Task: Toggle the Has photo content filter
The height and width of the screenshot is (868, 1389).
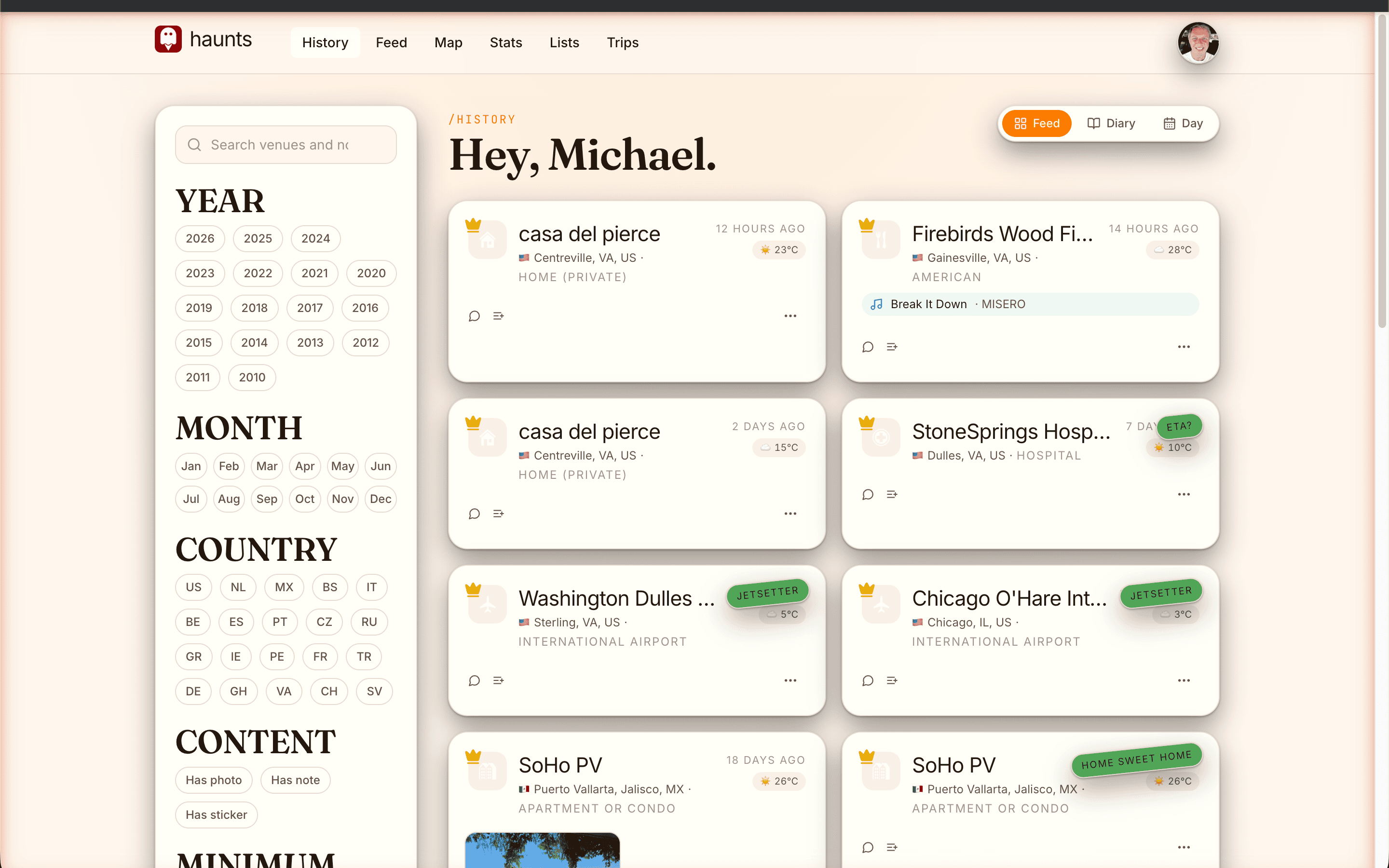Action: point(214,780)
